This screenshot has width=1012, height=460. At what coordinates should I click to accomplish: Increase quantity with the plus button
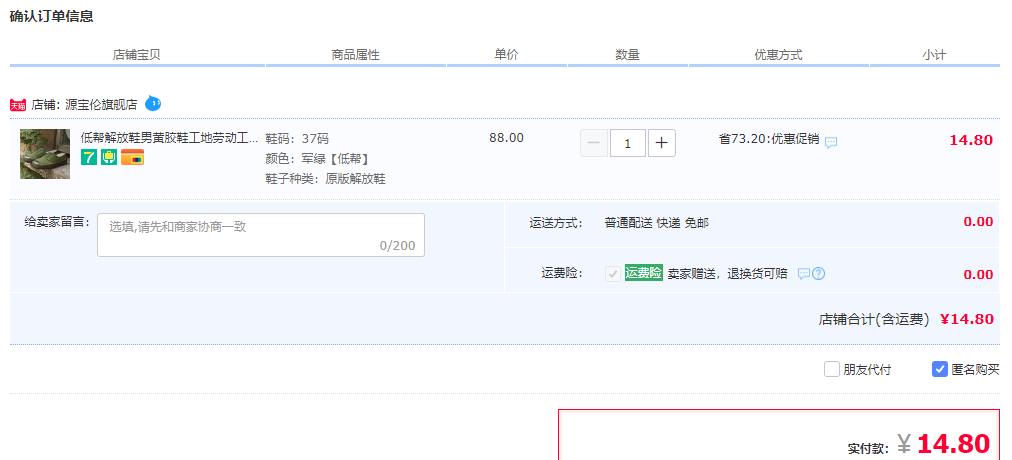tap(662, 143)
